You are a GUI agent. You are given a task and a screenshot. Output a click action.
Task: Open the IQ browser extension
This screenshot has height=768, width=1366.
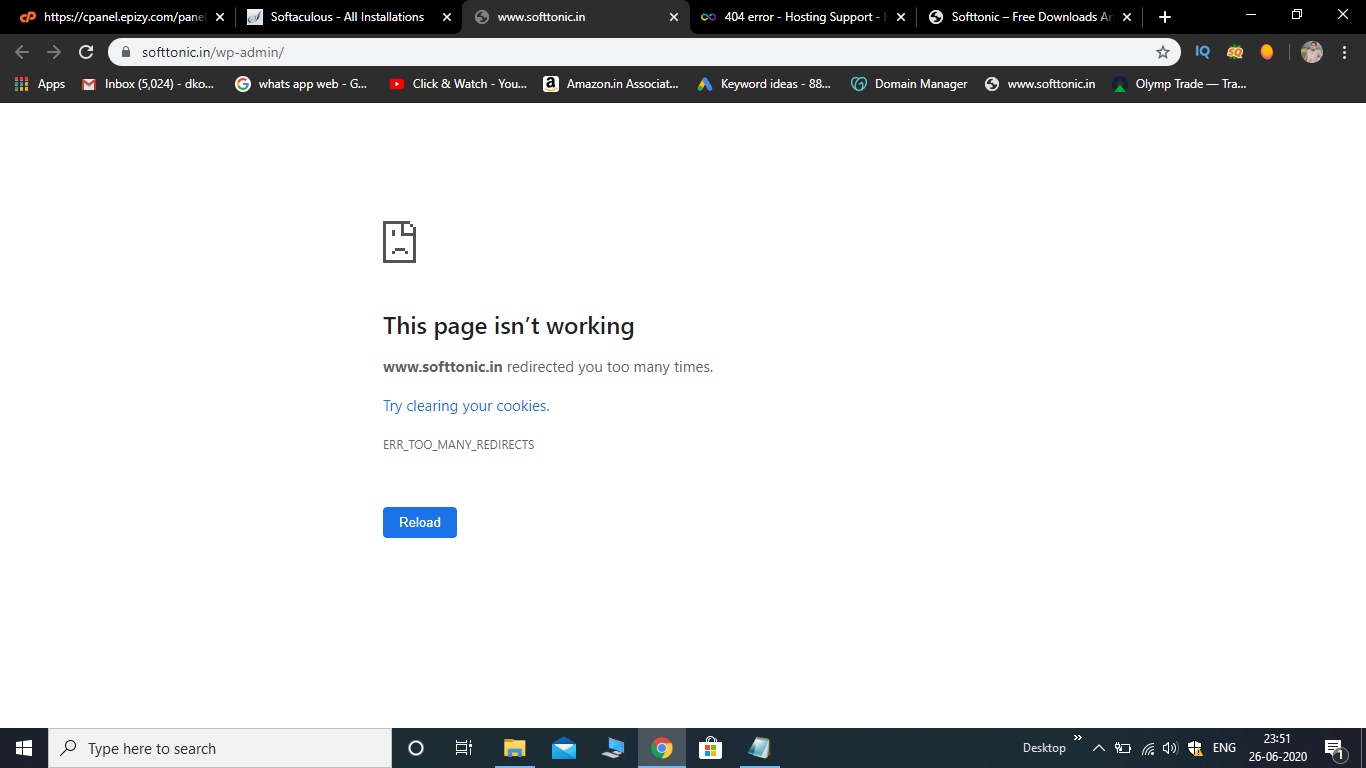[1203, 52]
